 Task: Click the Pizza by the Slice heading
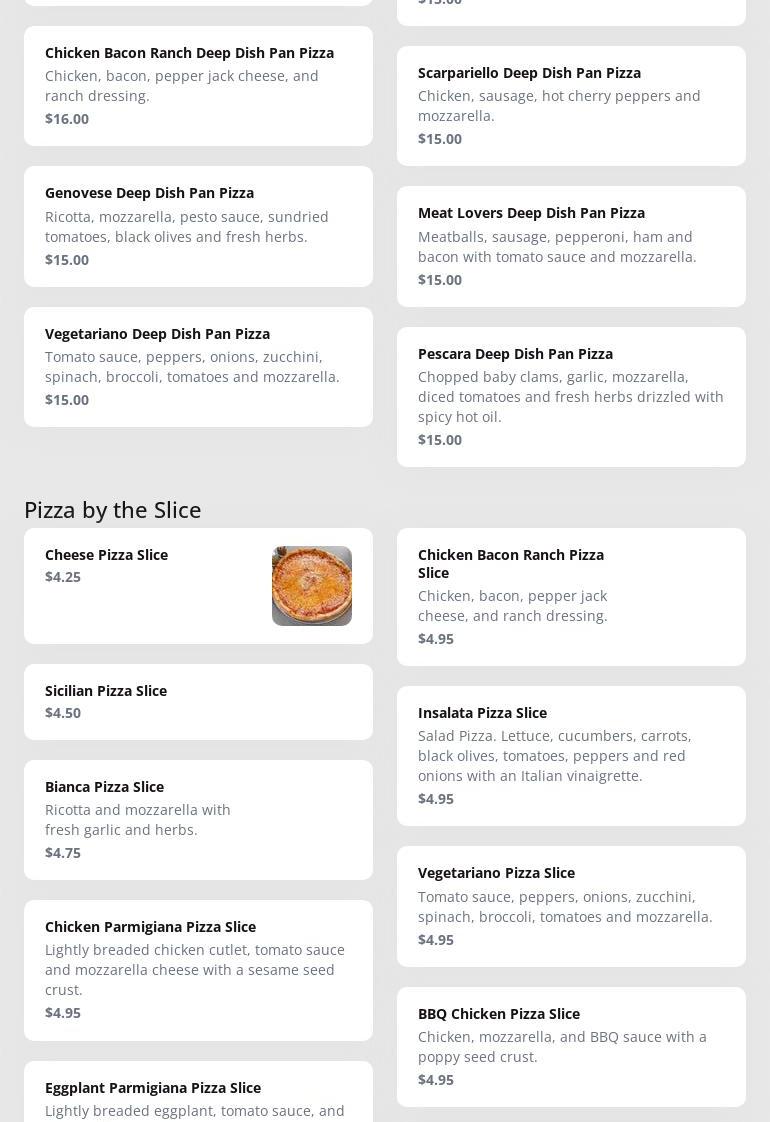click(x=113, y=510)
